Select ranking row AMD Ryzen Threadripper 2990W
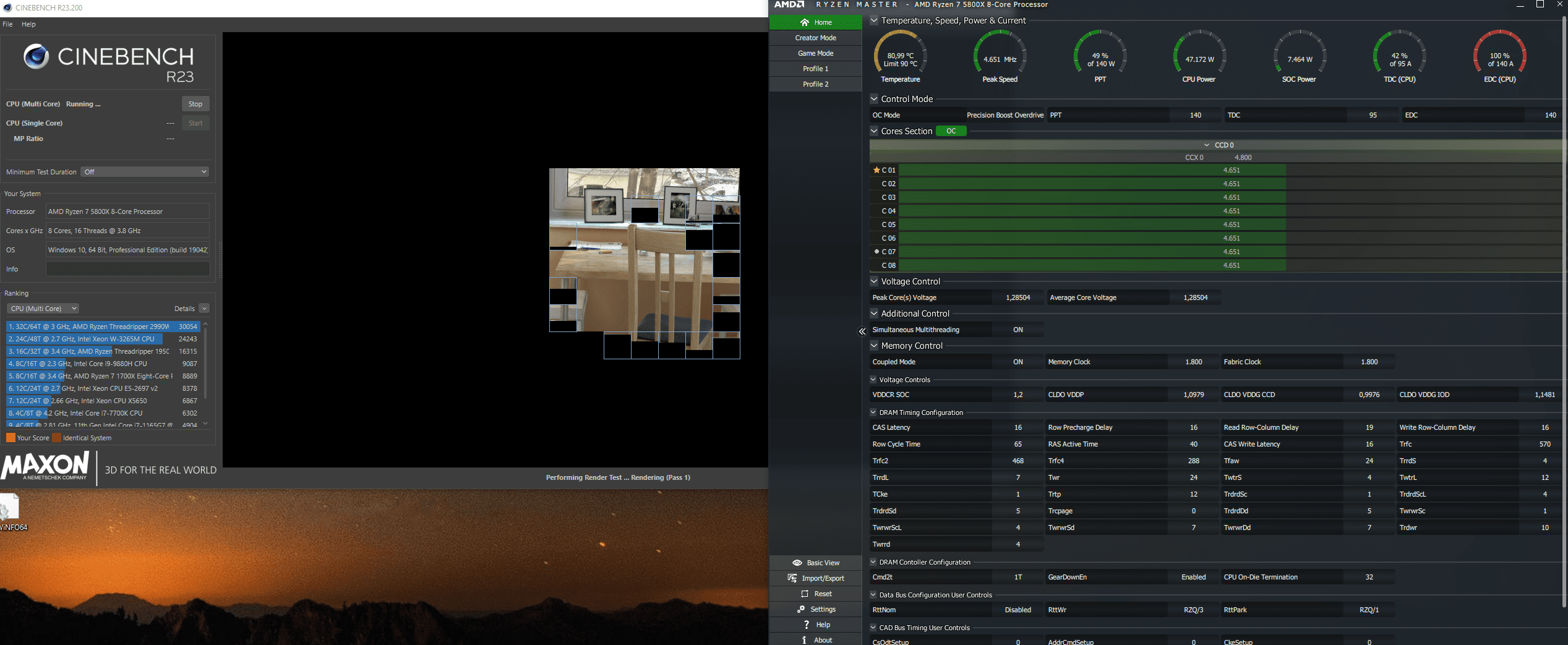The height and width of the screenshot is (645, 1568). click(103, 327)
